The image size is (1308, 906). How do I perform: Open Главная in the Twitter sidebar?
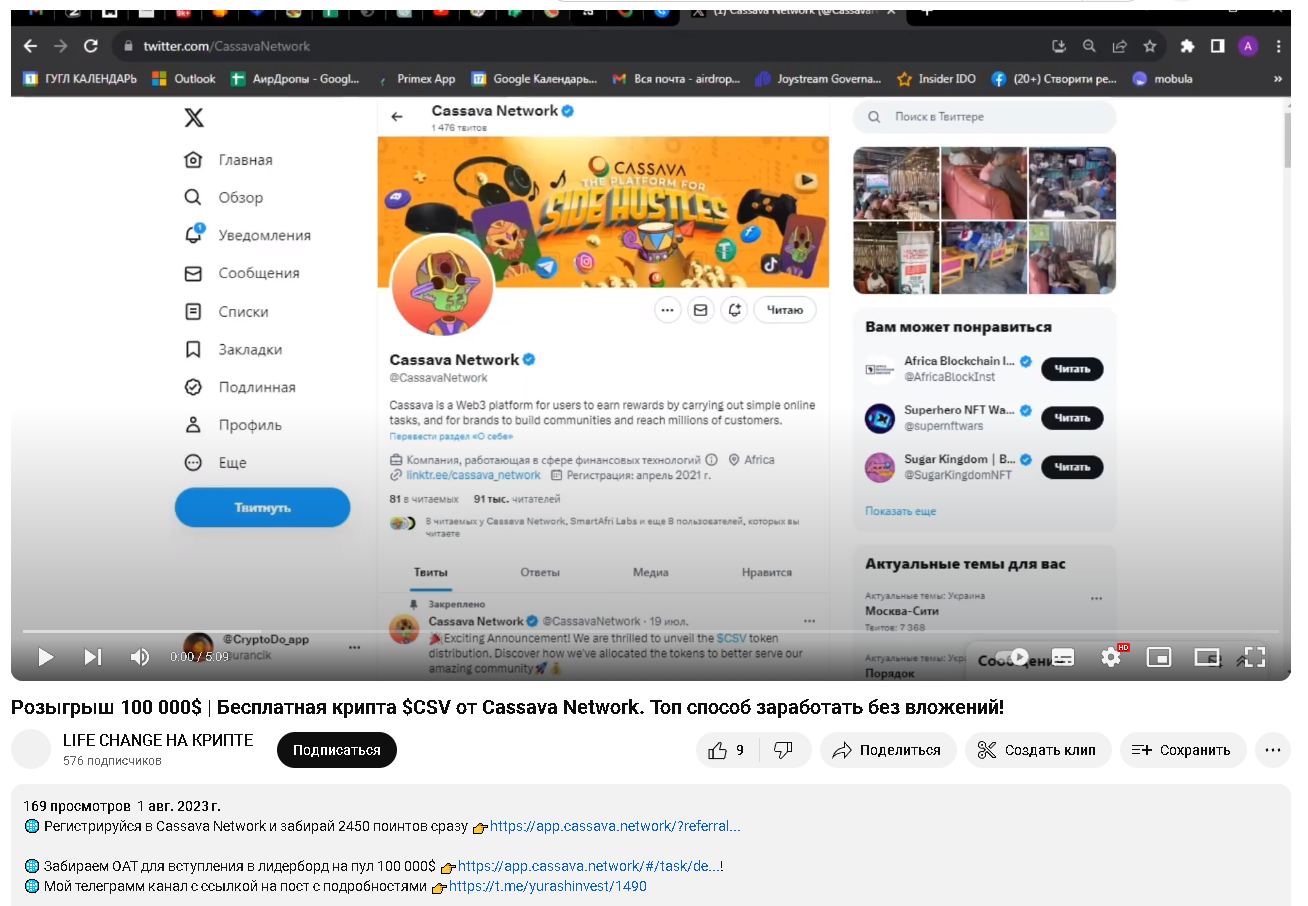pos(229,160)
